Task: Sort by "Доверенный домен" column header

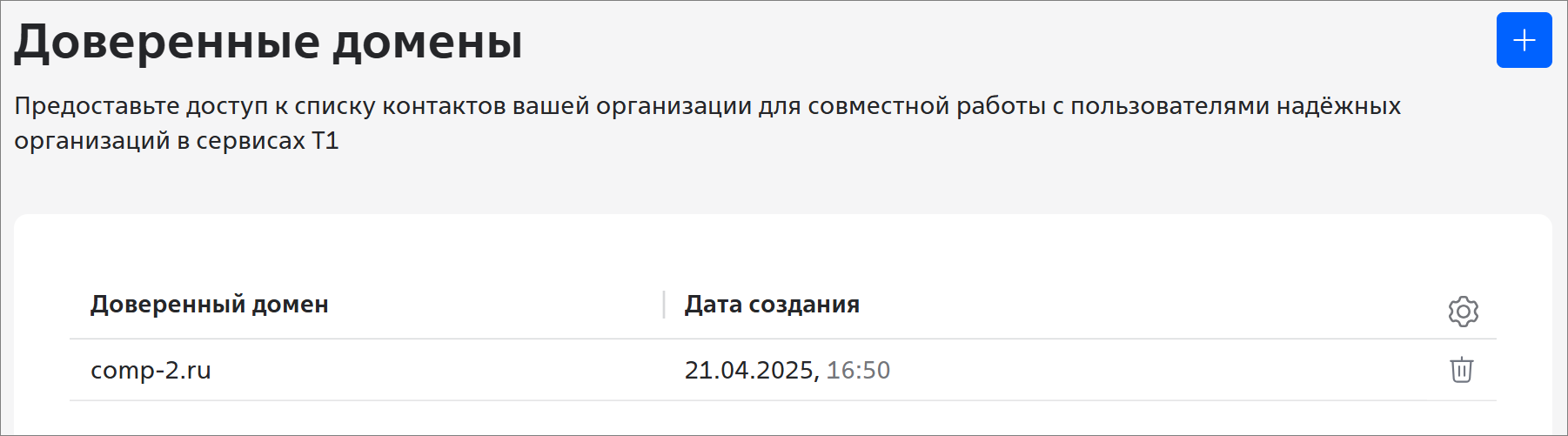Action: pyautogui.click(x=209, y=305)
